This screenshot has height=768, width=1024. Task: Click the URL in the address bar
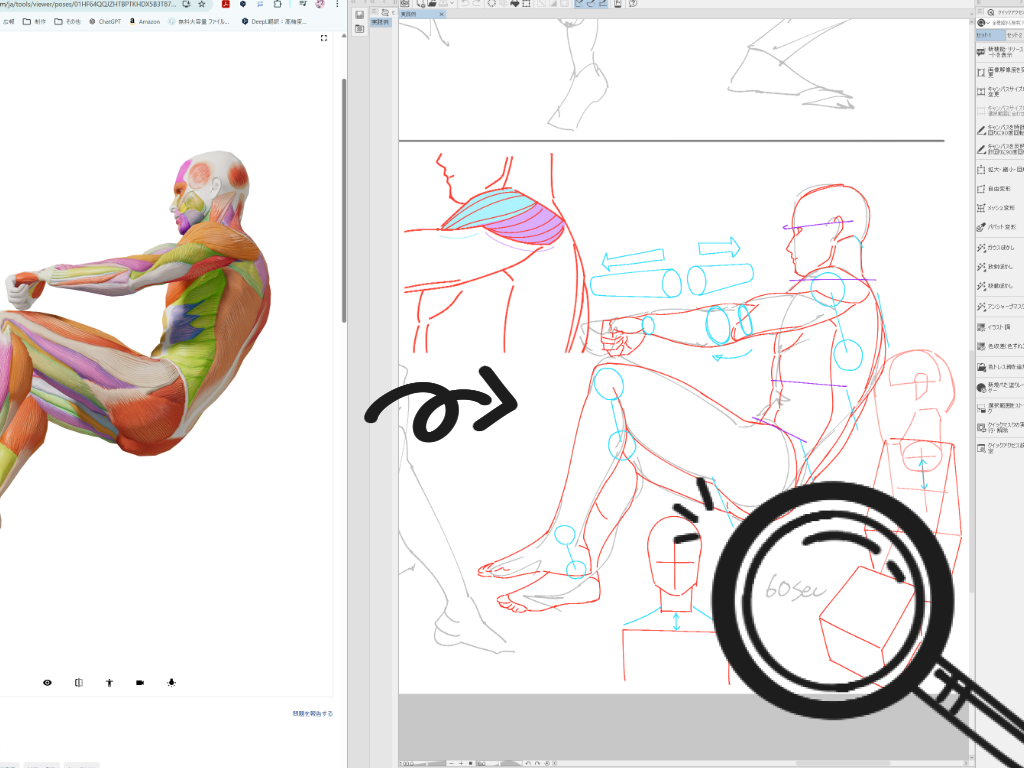(88, 4)
